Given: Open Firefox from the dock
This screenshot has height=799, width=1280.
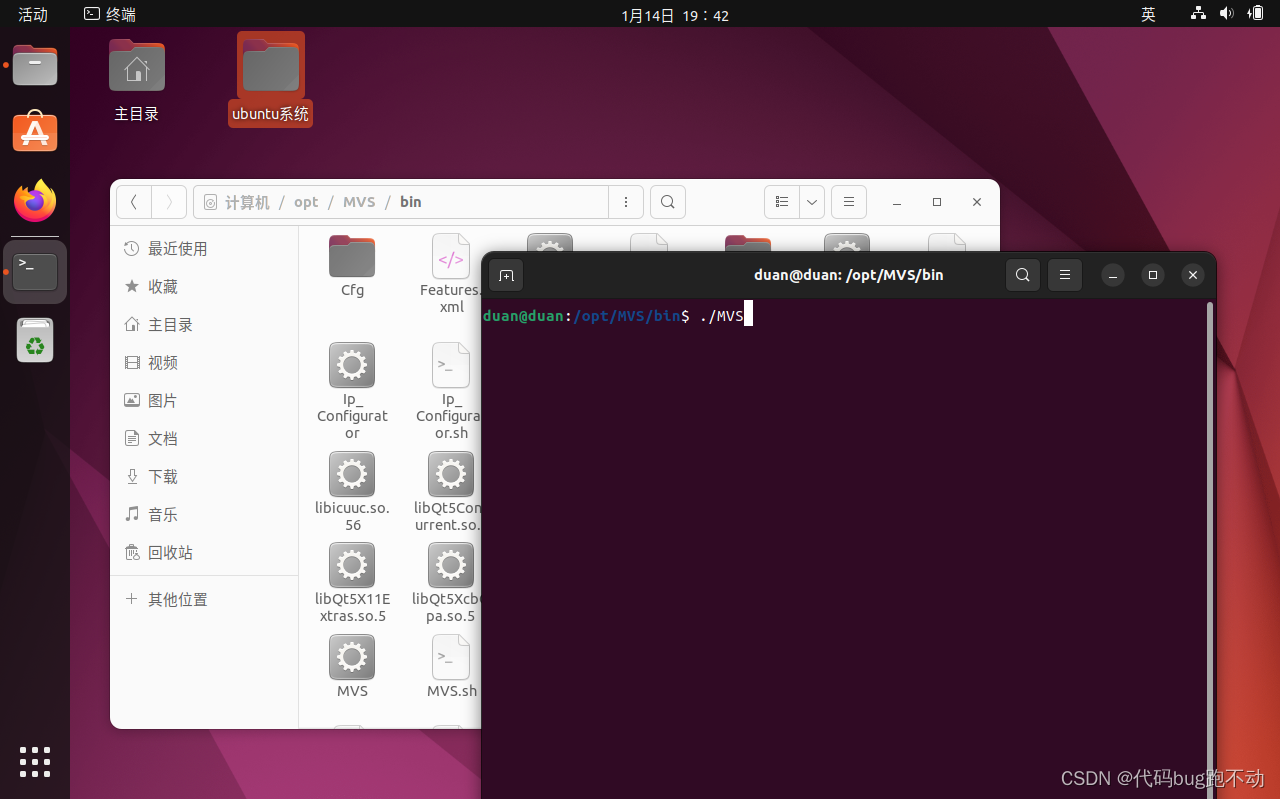Looking at the screenshot, I should (35, 201).
